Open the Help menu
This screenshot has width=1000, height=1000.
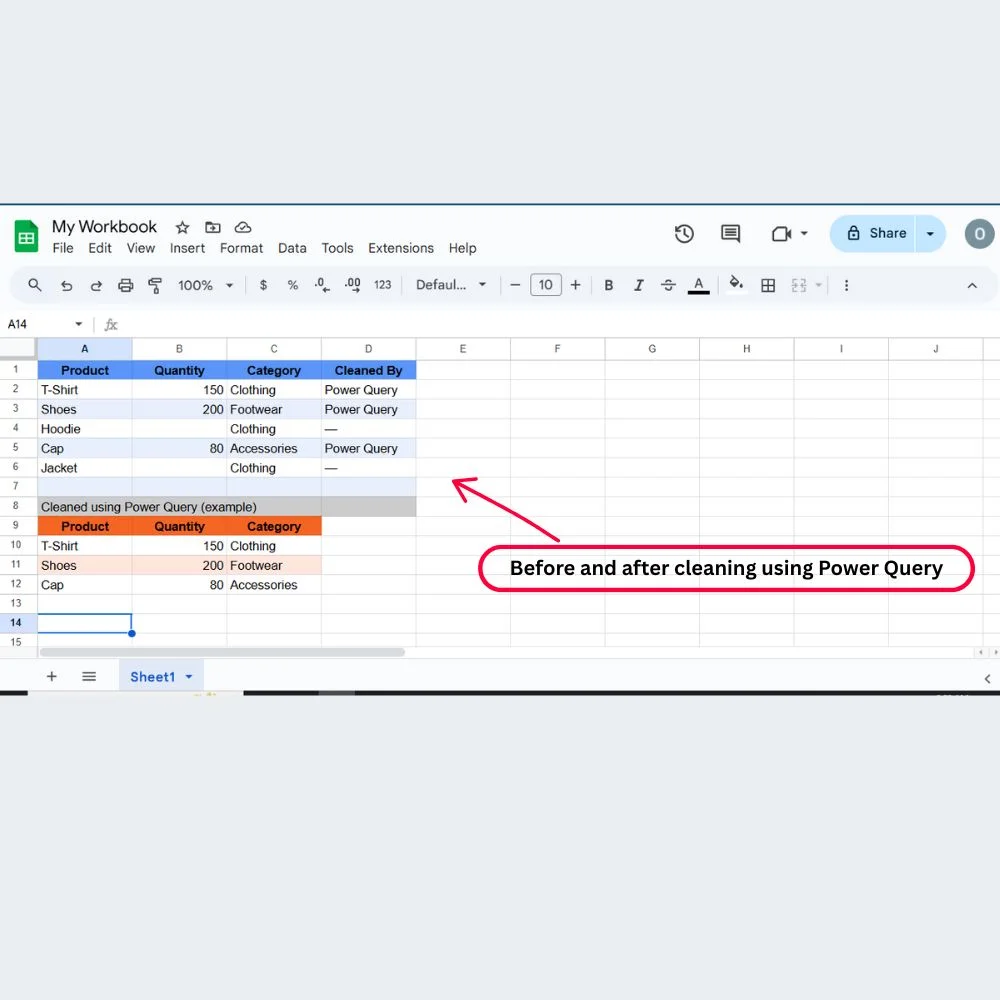[462, 248]
